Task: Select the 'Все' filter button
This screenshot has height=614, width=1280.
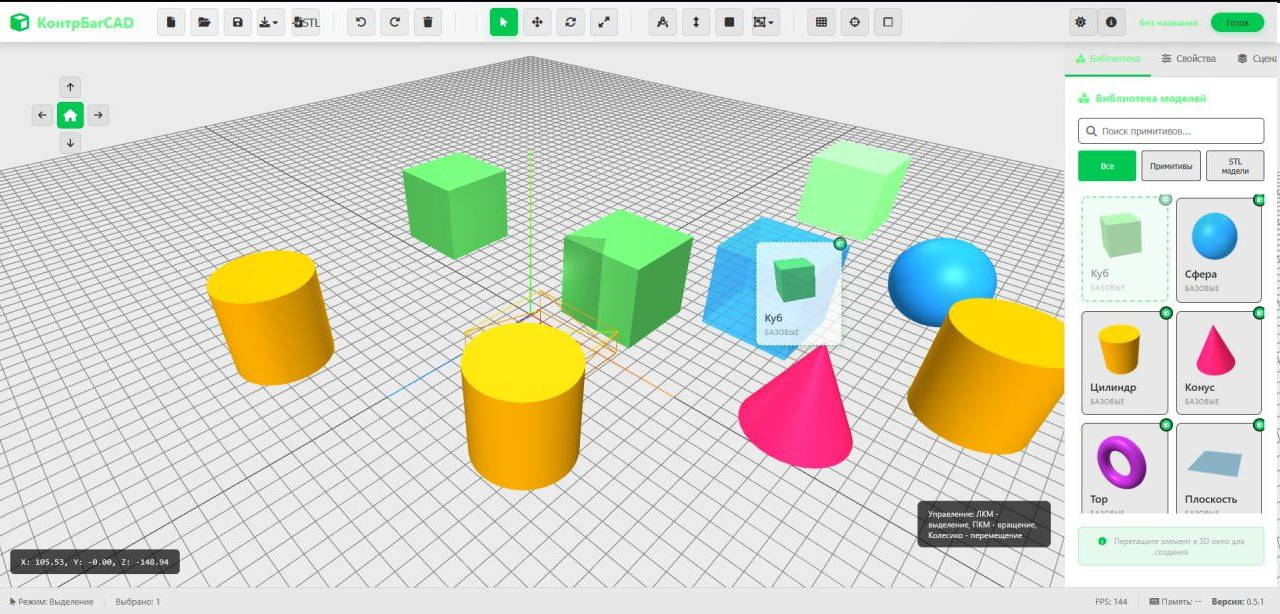Action: tap(1107, 166)
